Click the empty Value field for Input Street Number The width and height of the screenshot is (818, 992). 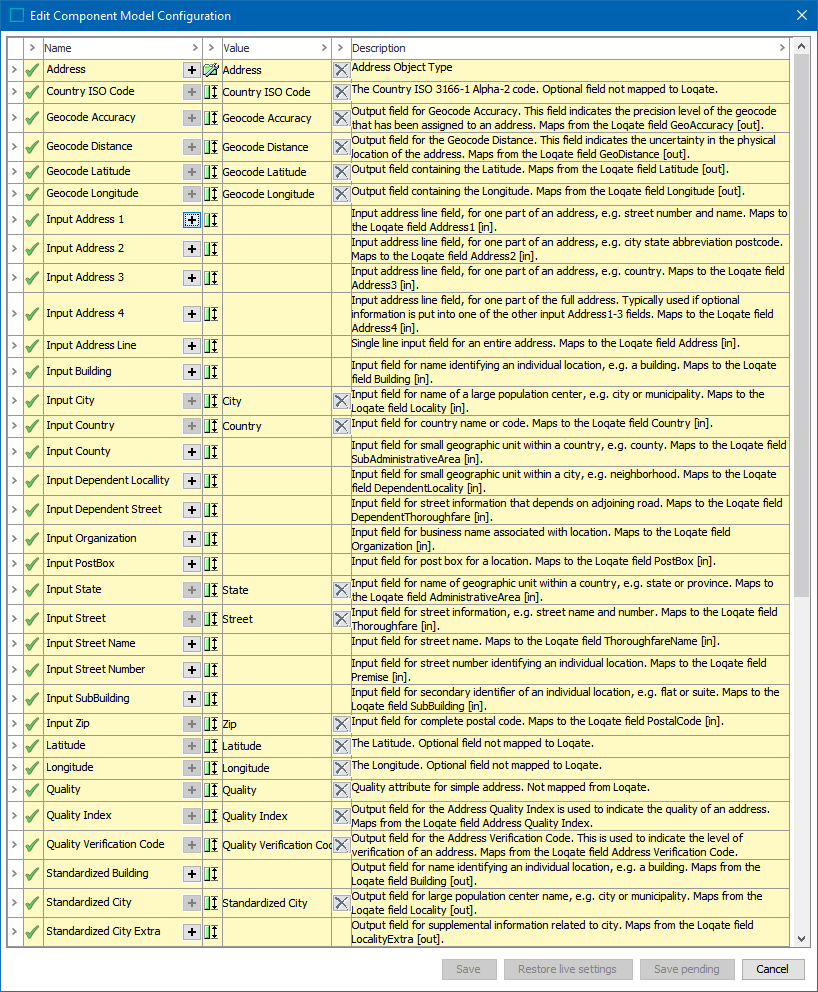tap(276, 669)
